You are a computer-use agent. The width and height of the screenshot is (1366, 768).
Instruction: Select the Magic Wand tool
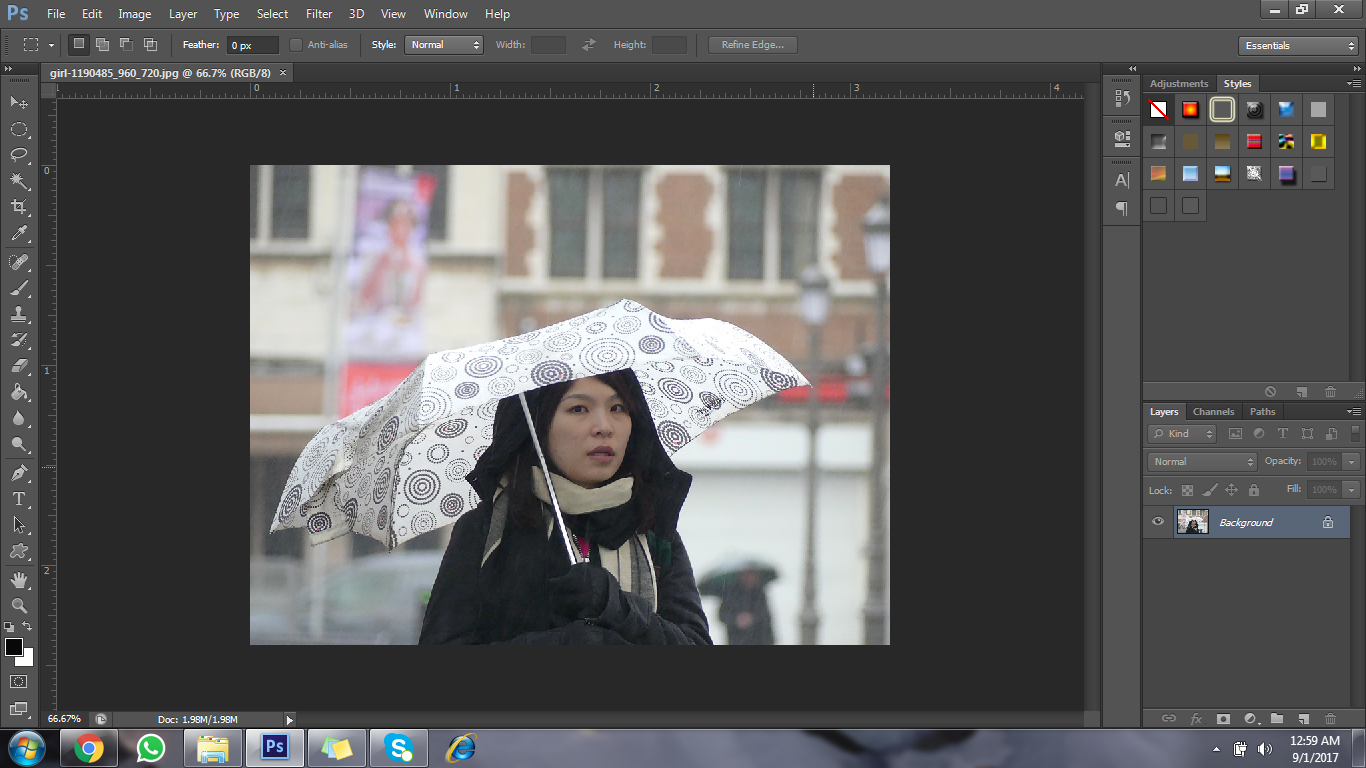point(19,181)
